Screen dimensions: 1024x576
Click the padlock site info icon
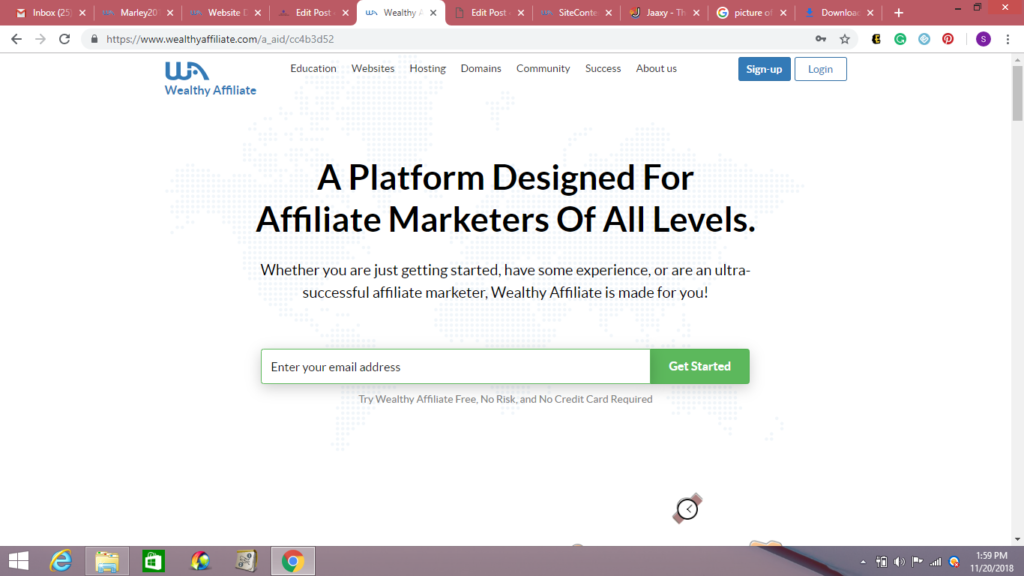click(94, 39)
